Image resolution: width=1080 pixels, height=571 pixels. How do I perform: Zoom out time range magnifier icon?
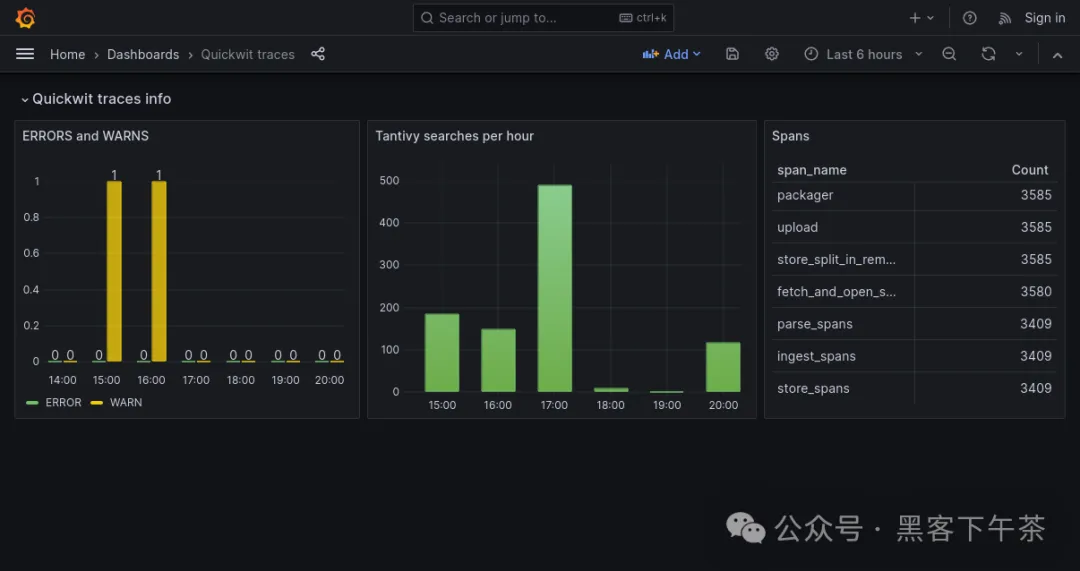949,54
